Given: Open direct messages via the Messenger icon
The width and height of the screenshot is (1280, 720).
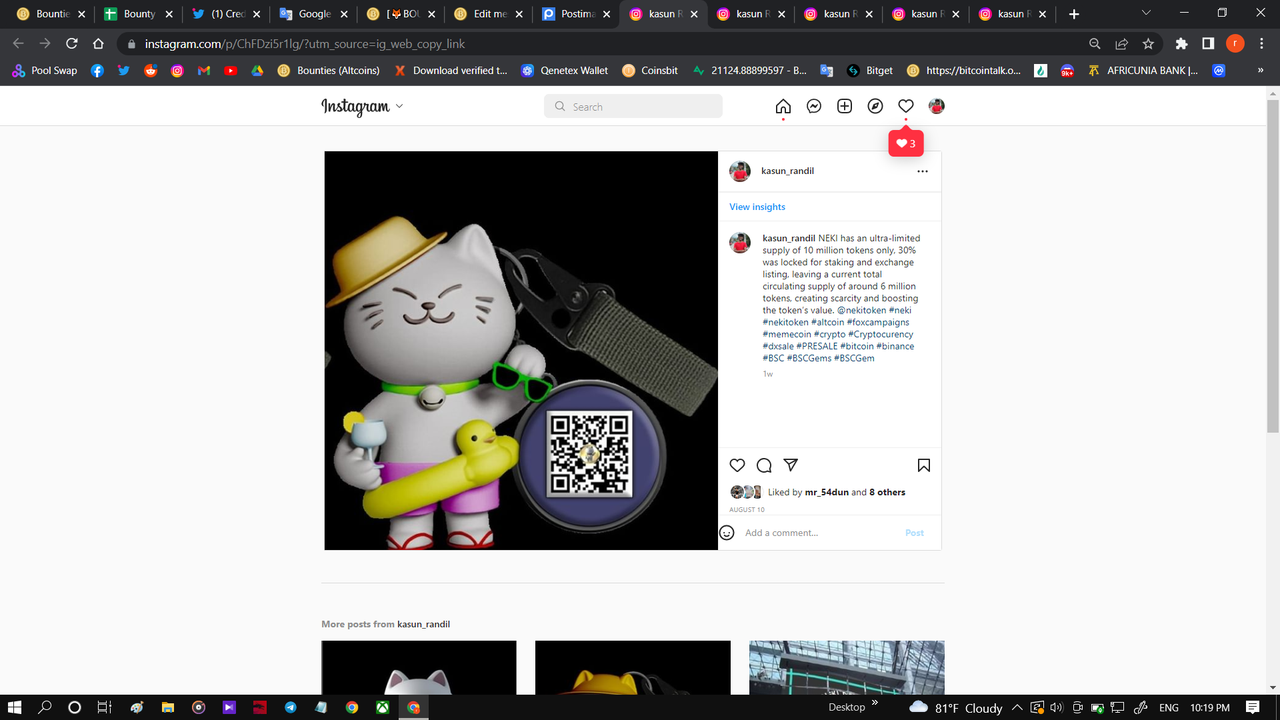Looking at the screenshot, I should coord(813,105).
